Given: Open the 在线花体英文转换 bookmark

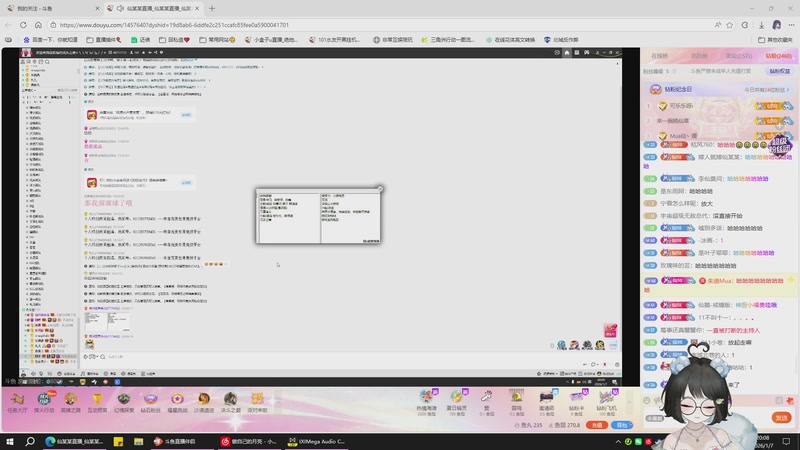Looking at the screenshot, I should pos(510,39).
